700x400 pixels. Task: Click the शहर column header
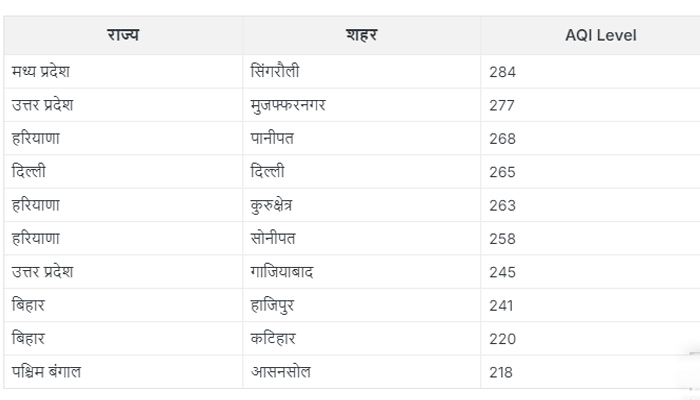[360, 35]
